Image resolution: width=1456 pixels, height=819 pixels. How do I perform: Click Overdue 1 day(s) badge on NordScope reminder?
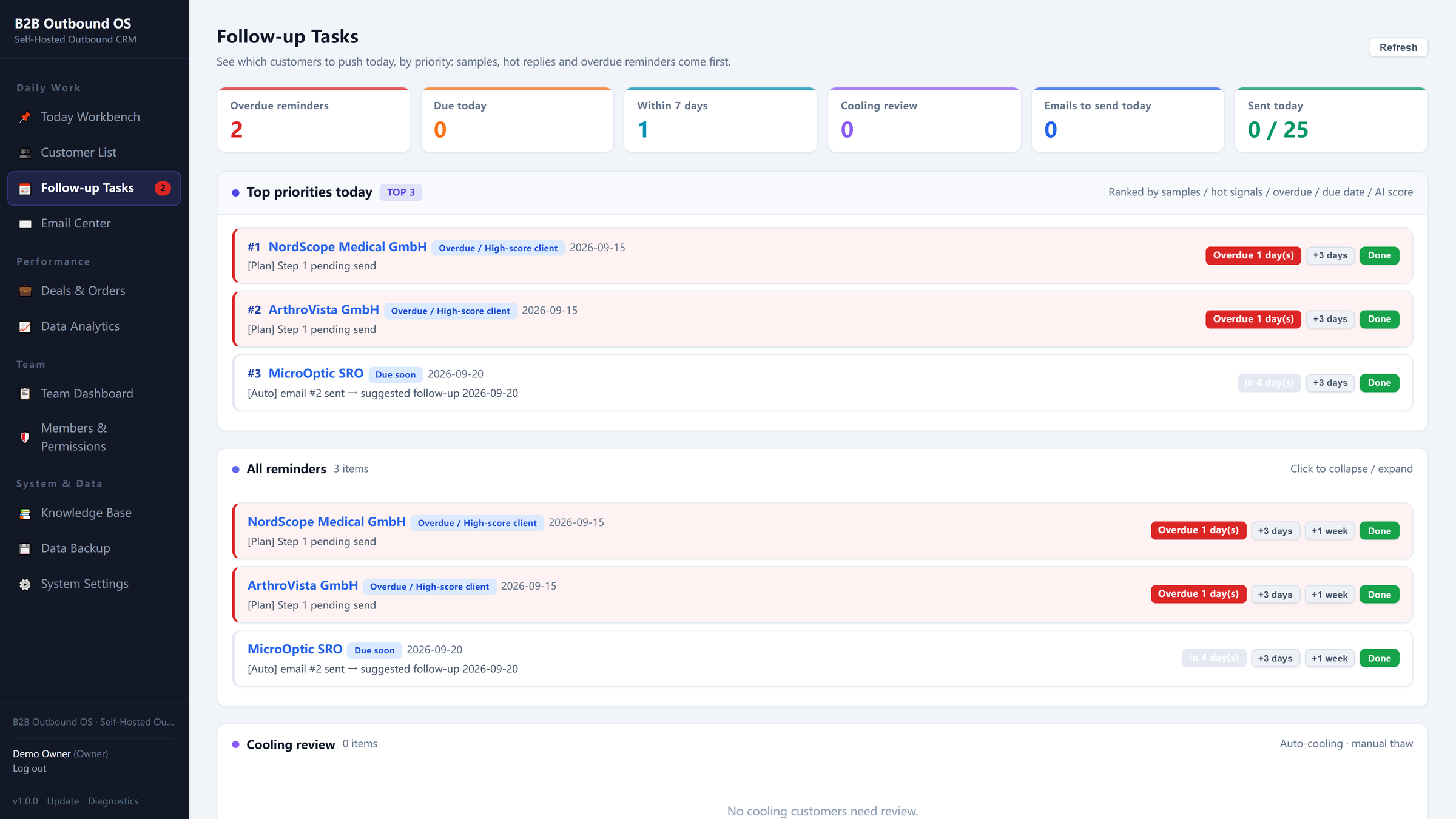pyautogui.click(x=1198, y=530)
